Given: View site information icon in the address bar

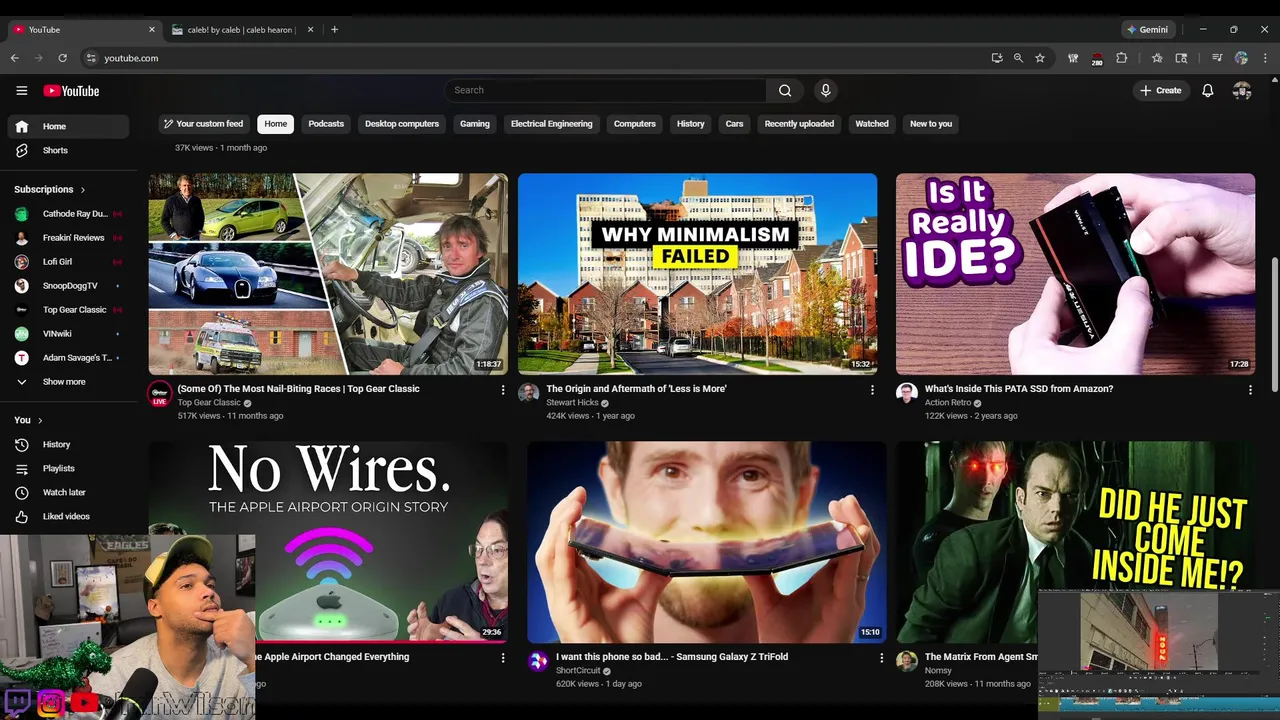Looking at the screenshot, I should click(x=91, y=58).
